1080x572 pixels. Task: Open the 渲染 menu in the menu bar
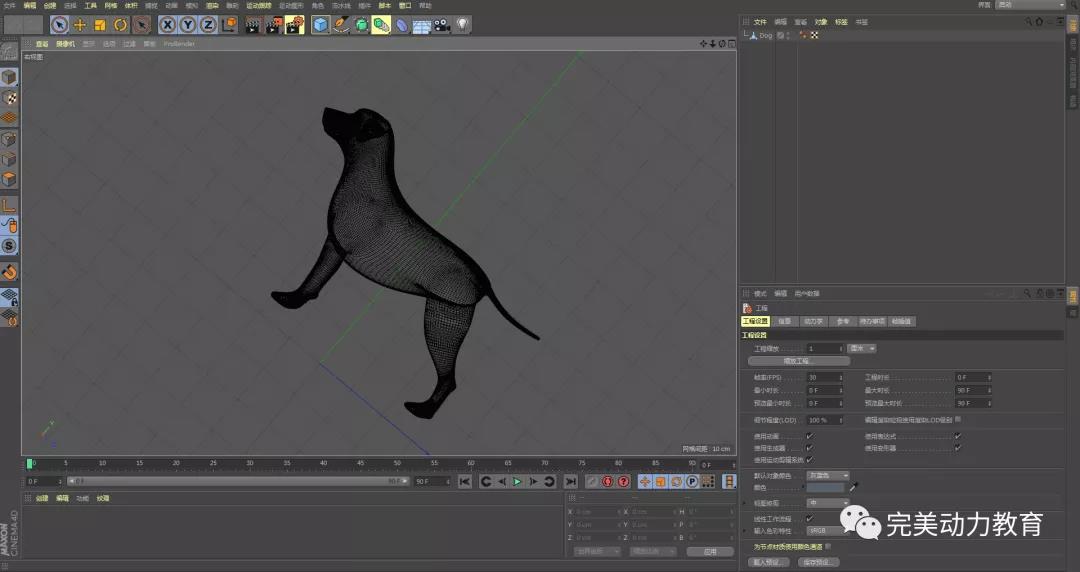point(212,5)
